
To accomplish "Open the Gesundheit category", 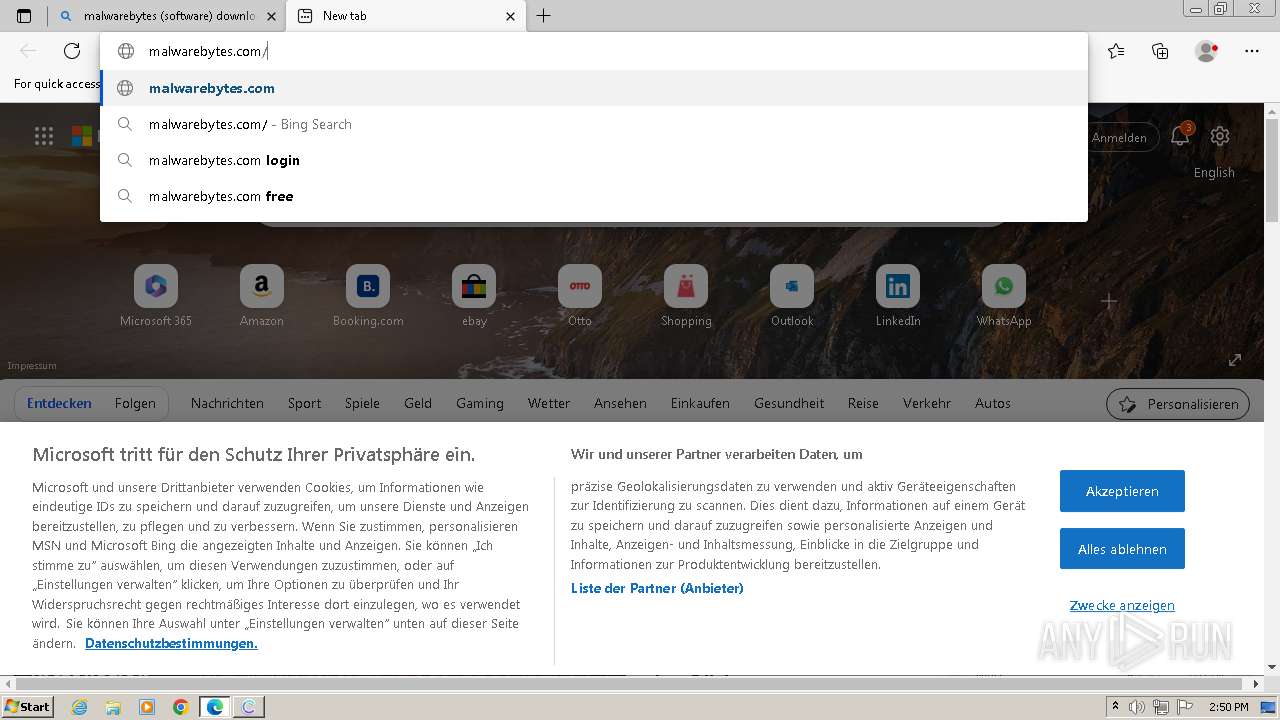I will click(789, 403).
